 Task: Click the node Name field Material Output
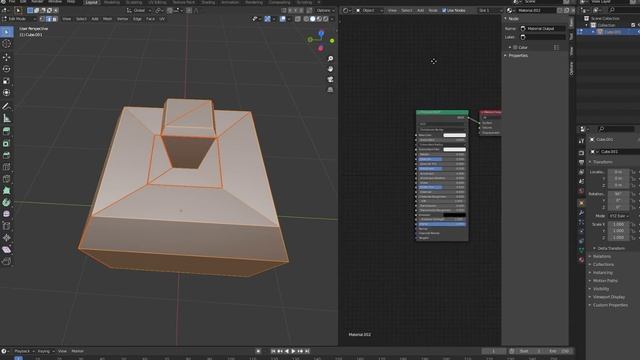coord(543,29)
